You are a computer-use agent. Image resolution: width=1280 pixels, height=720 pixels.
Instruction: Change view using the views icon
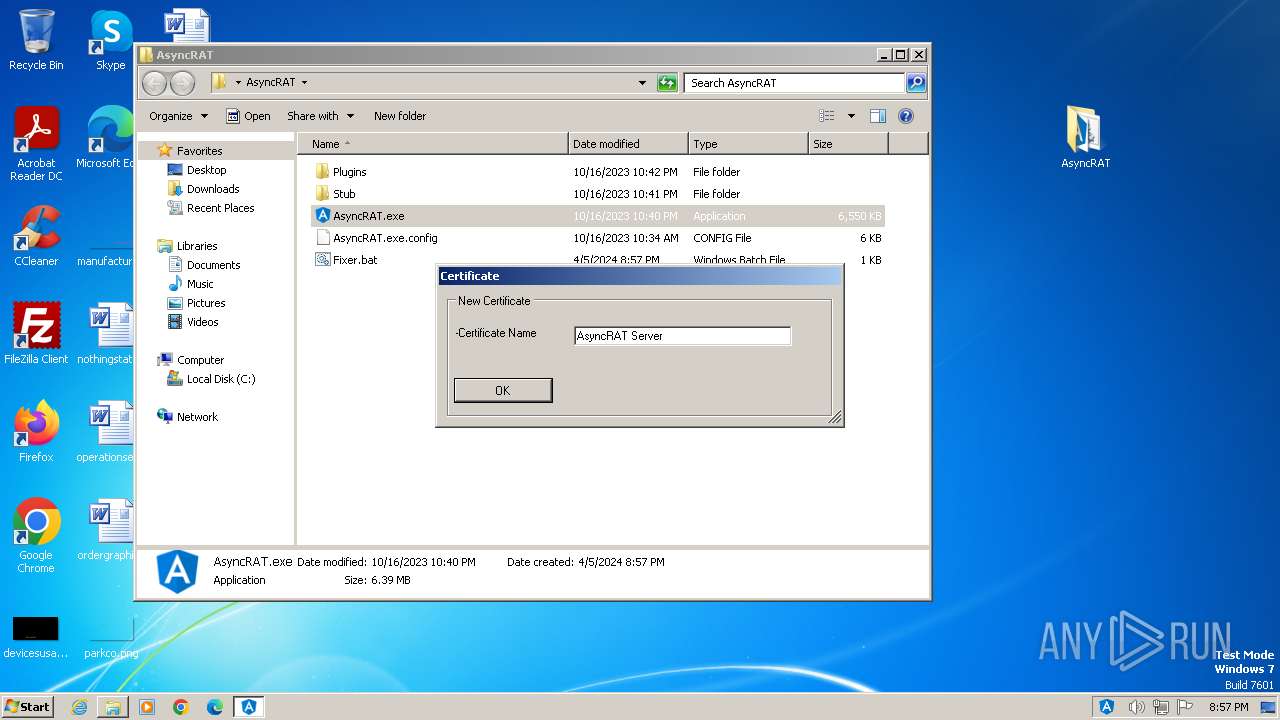[x=827, y=116]
